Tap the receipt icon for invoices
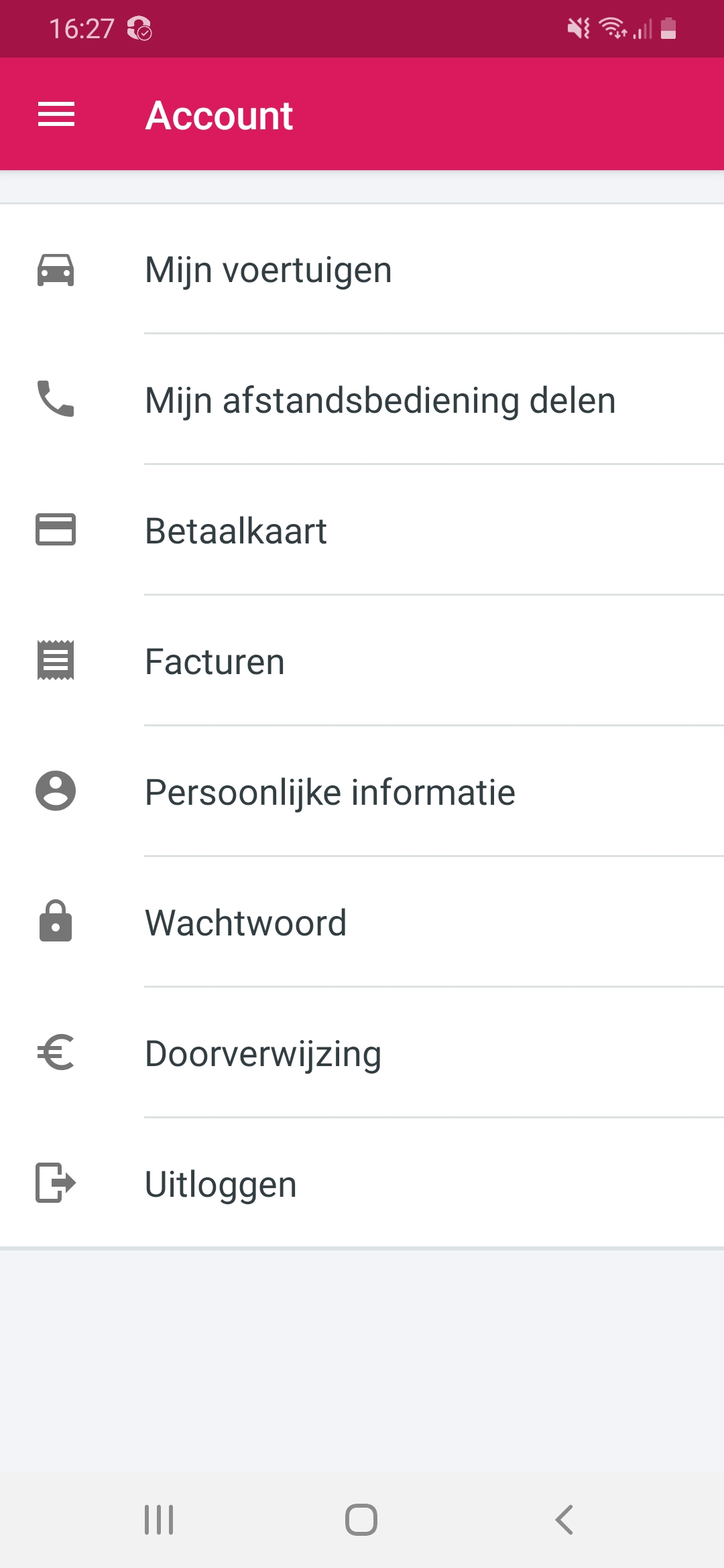 (56, 660)
